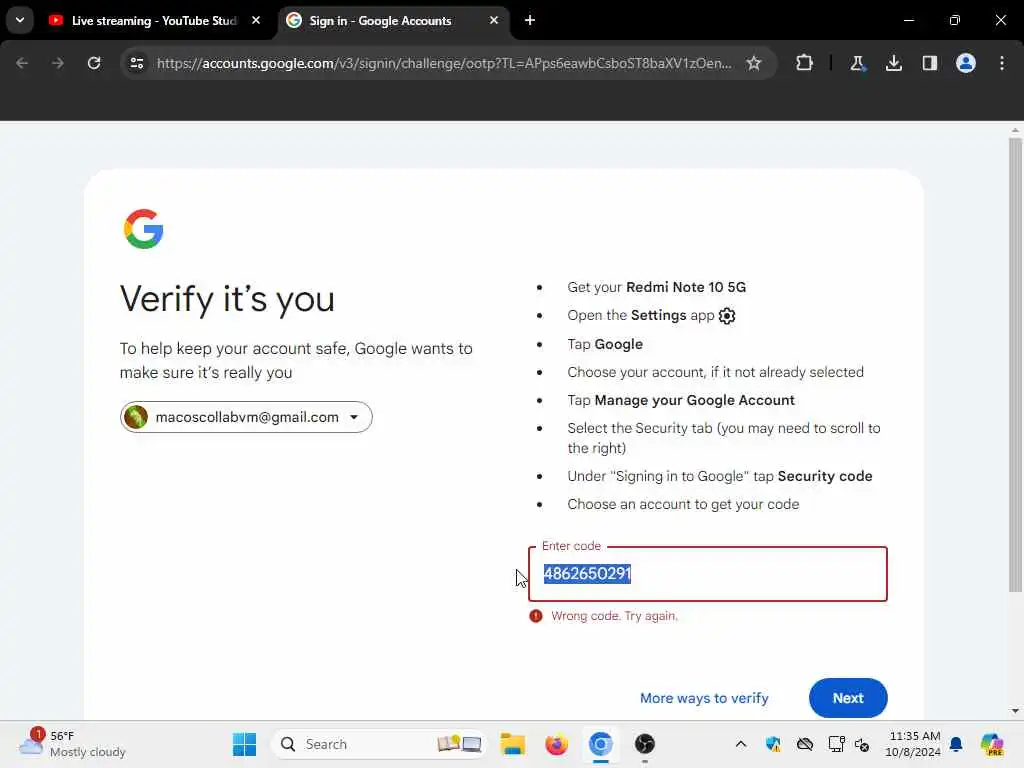
Task: View site information icon in address bar
Action: tap(136, 63)
